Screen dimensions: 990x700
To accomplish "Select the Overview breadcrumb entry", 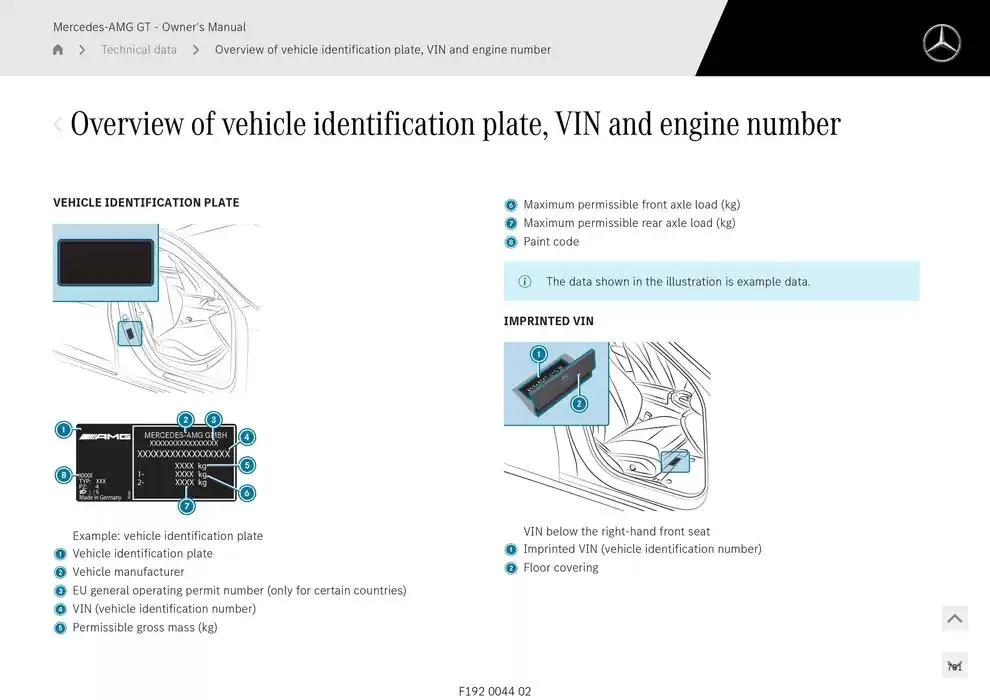I will coord(380,49).
